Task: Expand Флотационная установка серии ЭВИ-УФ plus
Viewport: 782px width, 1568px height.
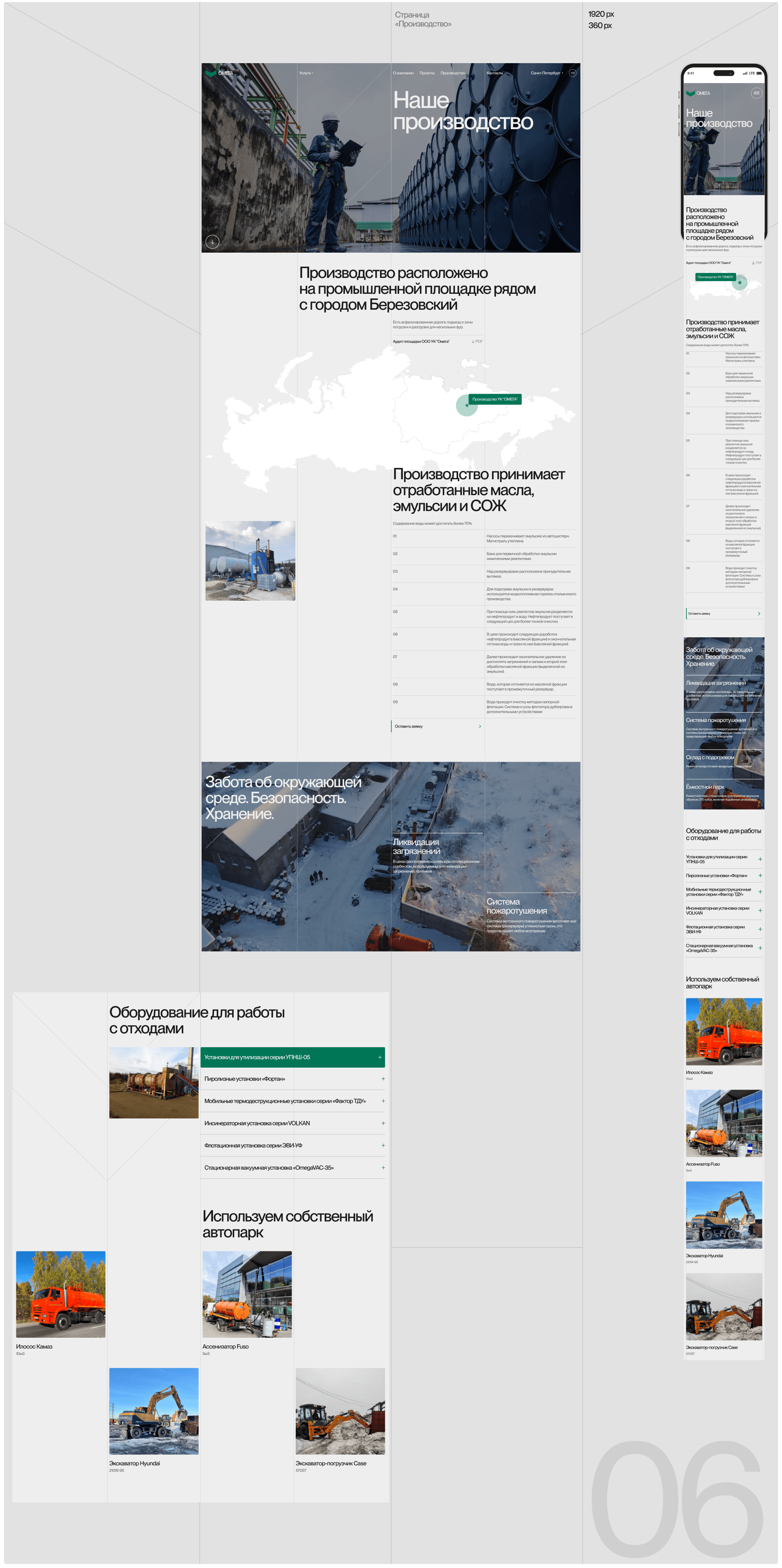Action: (383, 1145)
